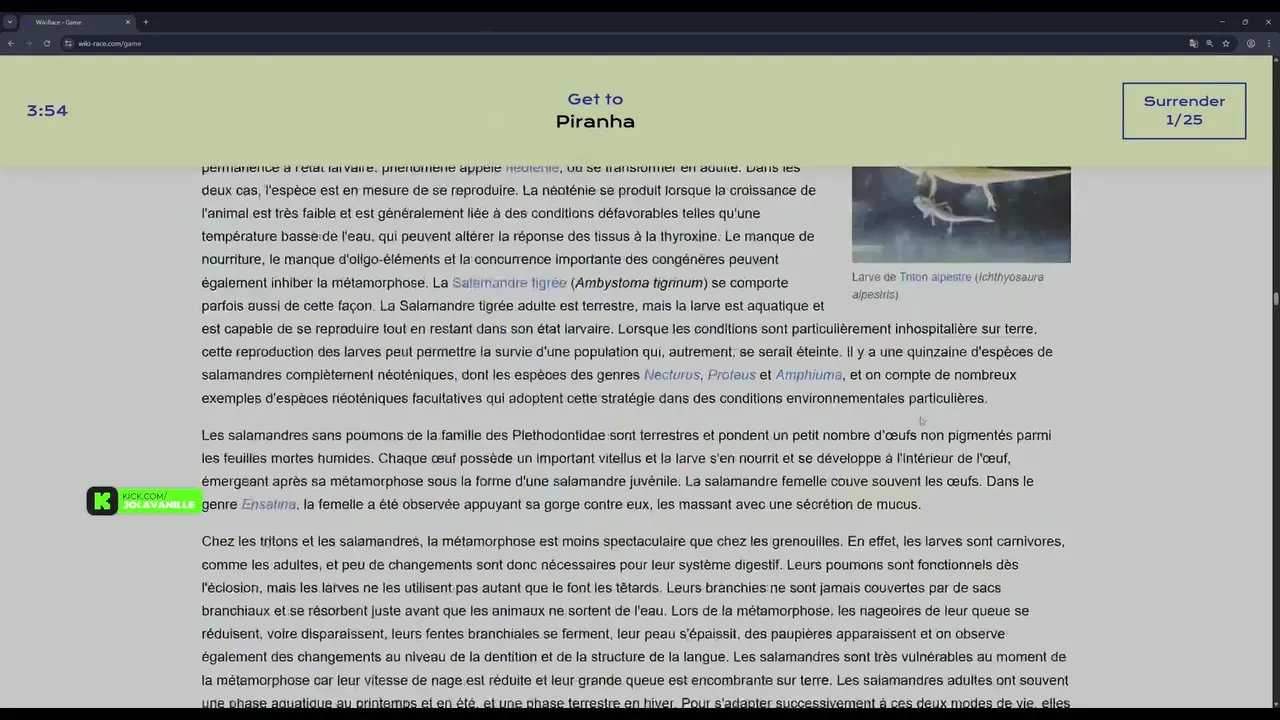Close the WikiRace - Game tab
Screen dimensions: 1280x720
click(127, 22)
